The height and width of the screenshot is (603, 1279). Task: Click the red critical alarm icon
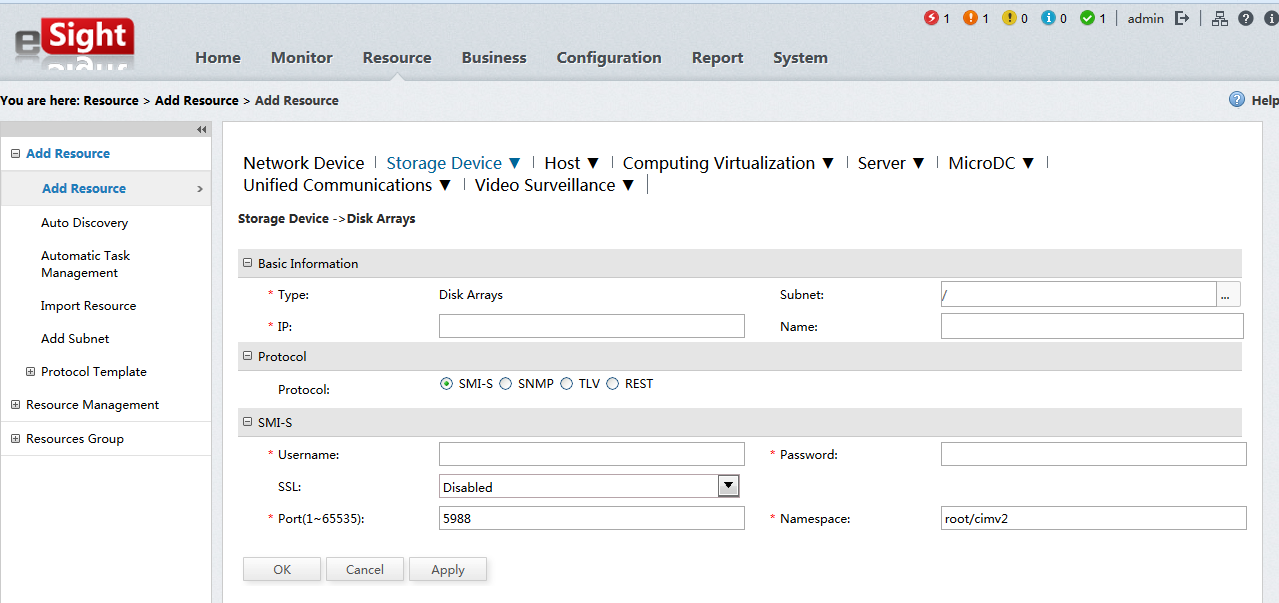932,18
